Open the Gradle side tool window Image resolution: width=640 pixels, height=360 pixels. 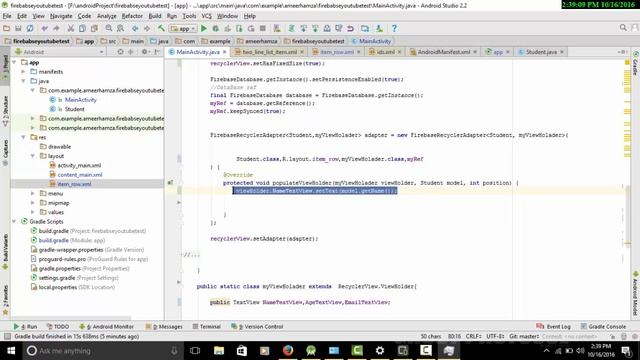click(635, 64)
